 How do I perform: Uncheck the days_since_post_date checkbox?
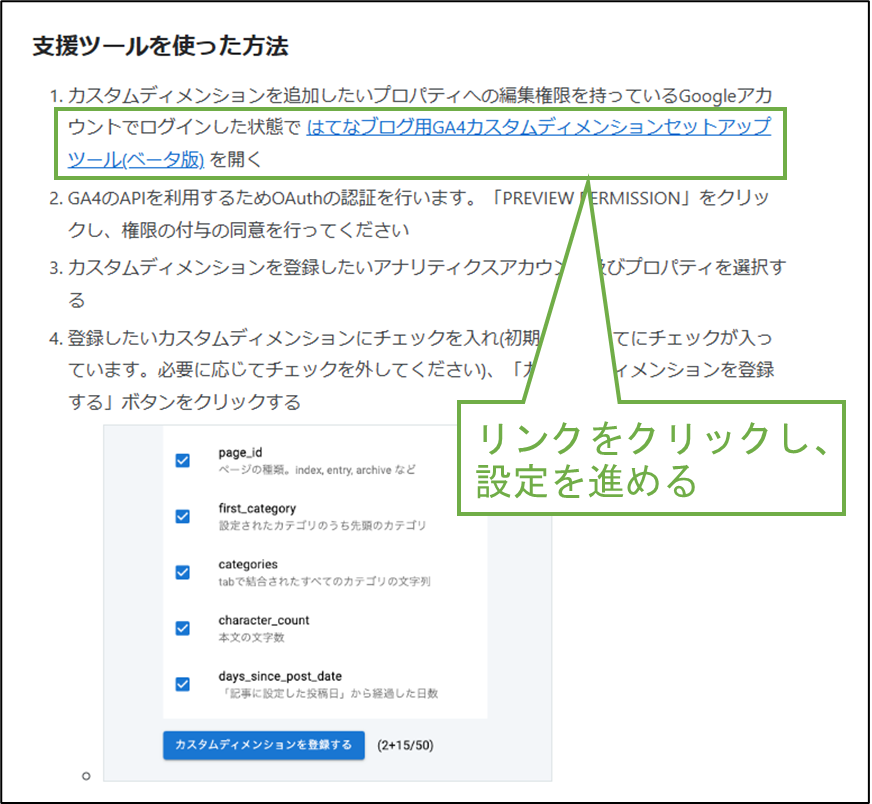click(182, 684)
